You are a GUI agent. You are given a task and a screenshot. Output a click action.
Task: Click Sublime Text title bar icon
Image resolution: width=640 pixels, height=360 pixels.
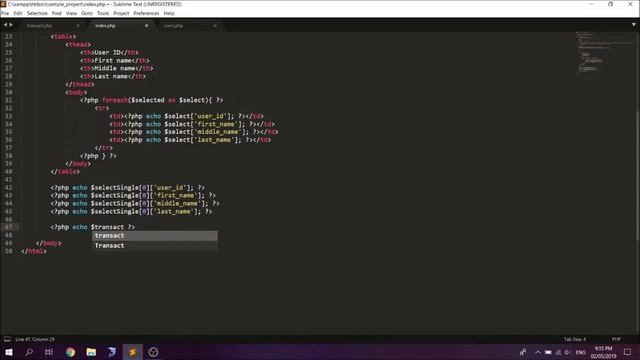click(x=3, y=4)
